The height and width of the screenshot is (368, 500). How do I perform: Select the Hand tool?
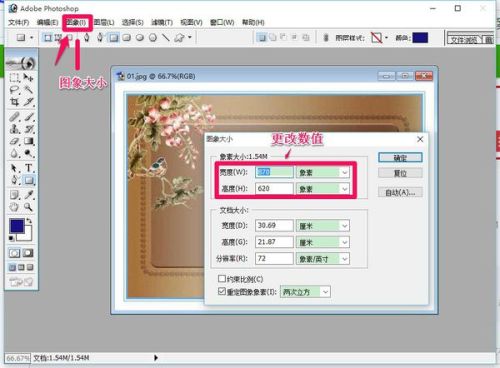pos(14,207)
